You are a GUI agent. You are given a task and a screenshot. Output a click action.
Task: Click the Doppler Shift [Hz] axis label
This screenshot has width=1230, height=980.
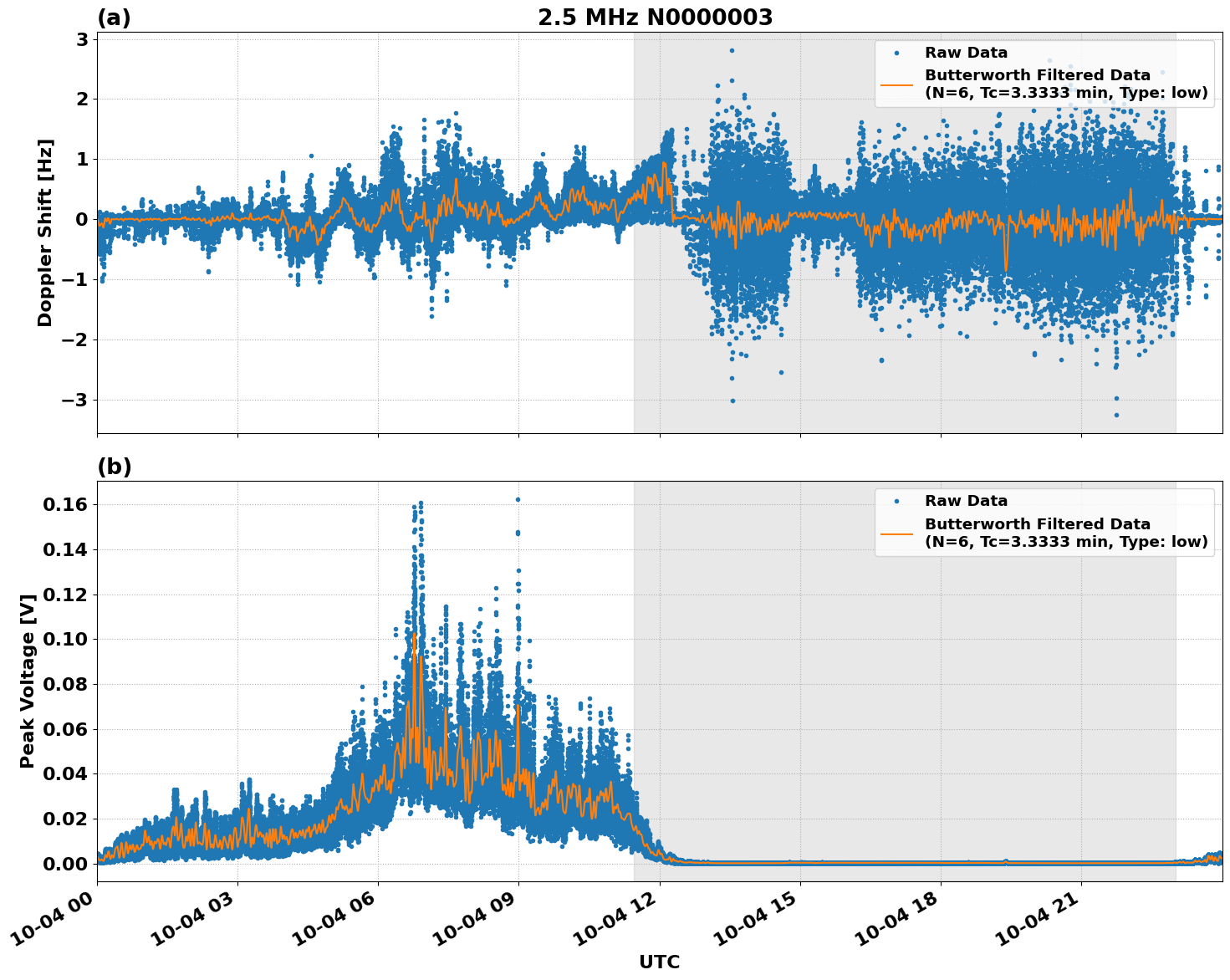click(48, 221)
